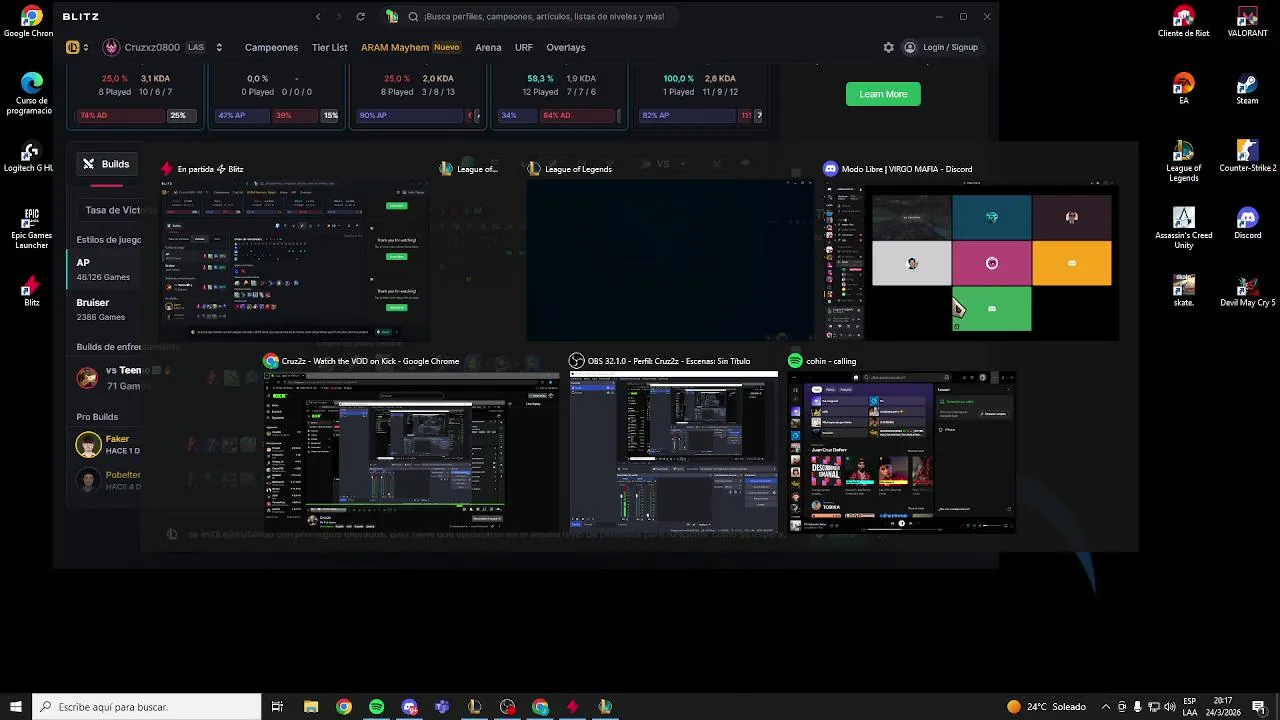1280x720 pixels.
Task: Click the taskbar clock showing 20:17
Action: pyautogui.click(x=1223, y=707)
